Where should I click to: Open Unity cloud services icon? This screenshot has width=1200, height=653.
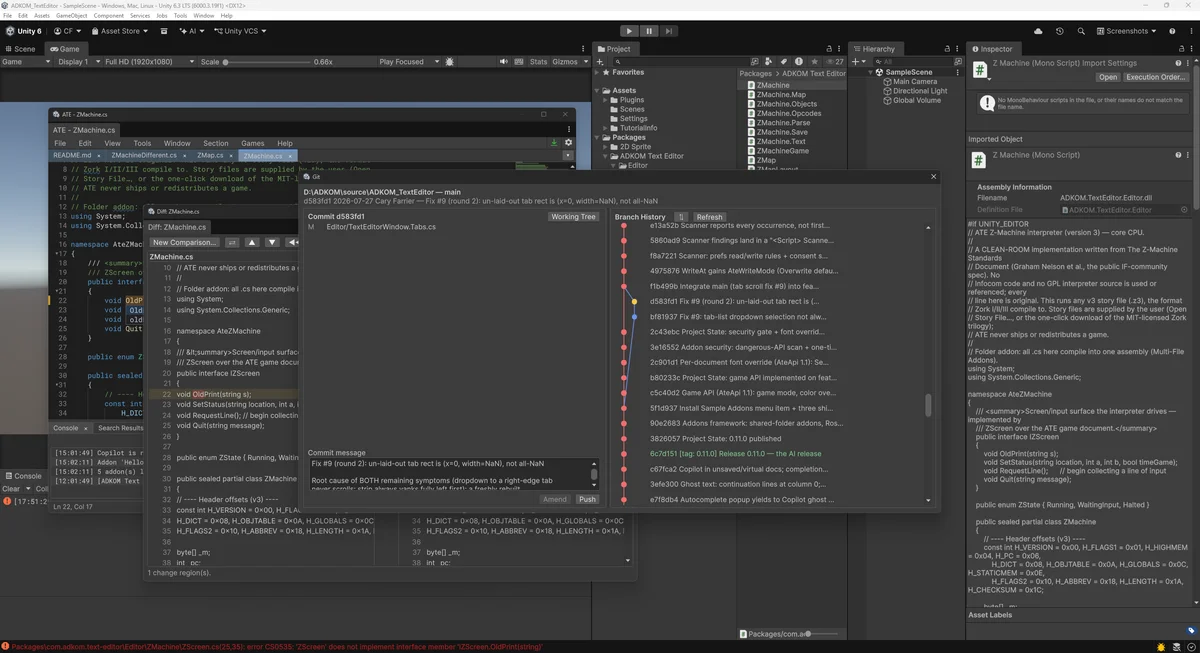[x=1038, y=31]
